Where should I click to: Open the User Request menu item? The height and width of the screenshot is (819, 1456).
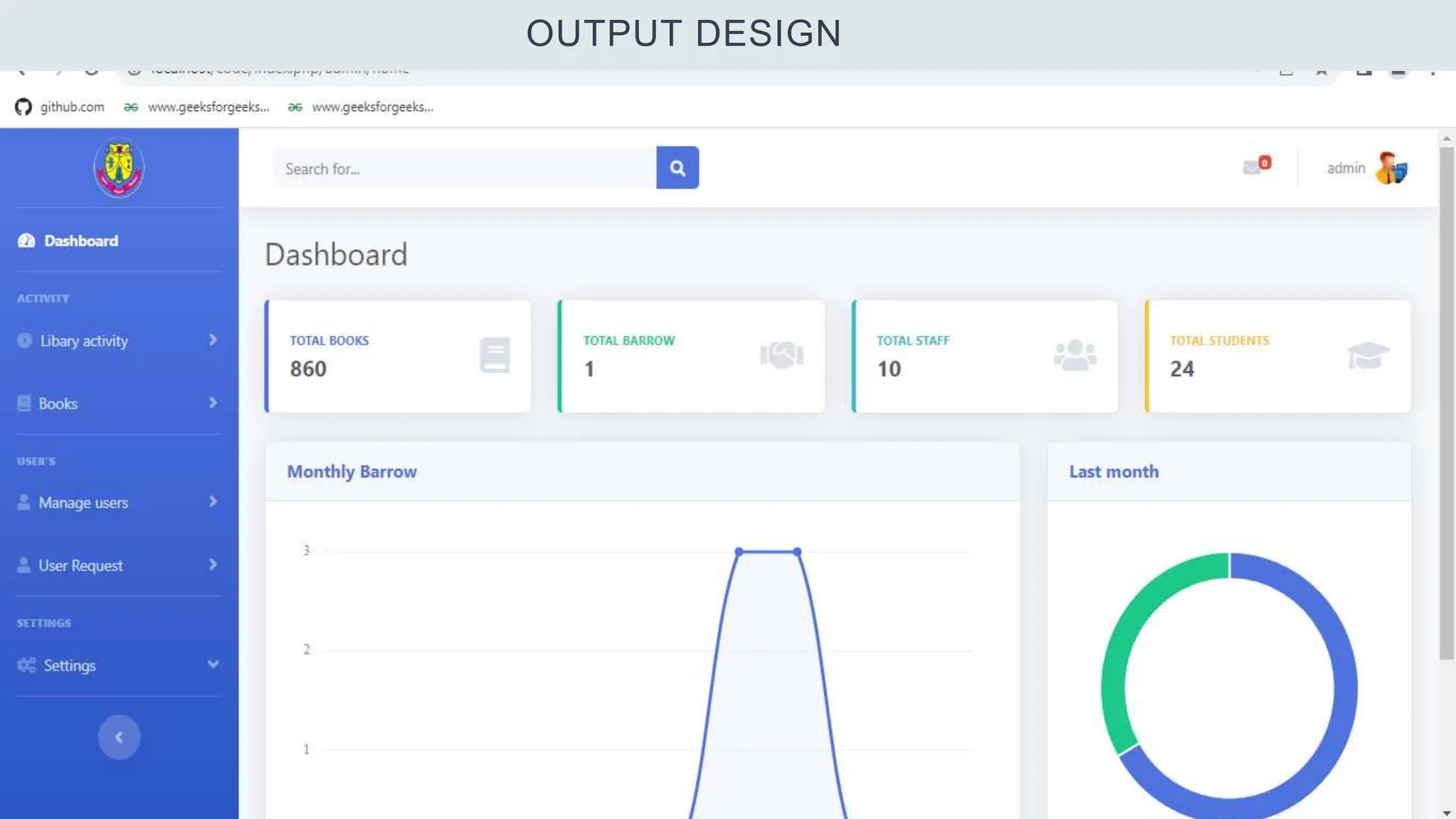coord(119,565)
